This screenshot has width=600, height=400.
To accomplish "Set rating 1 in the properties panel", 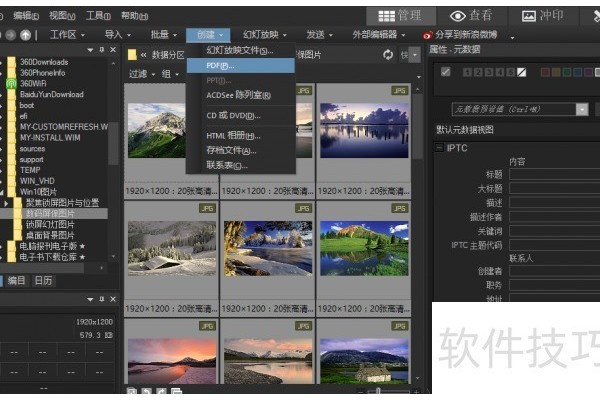I will 467,72.
